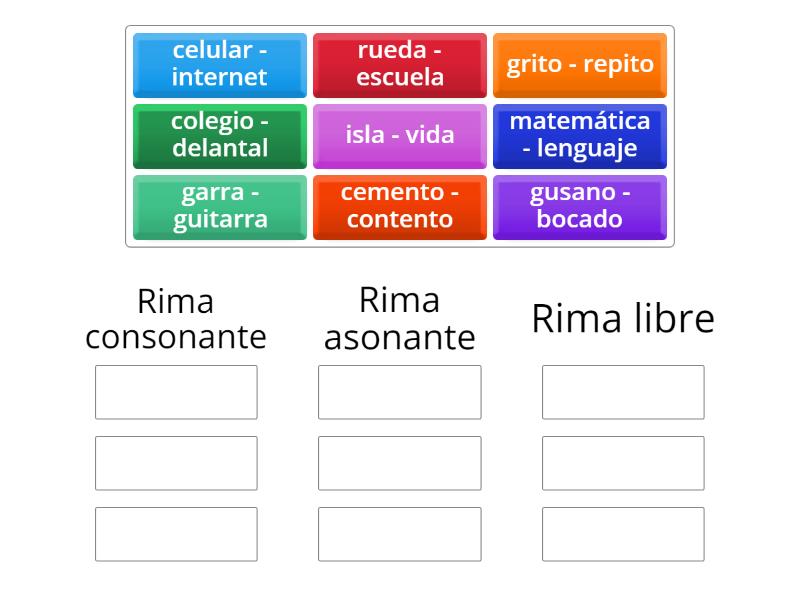Click the 'garra - guitarra' tile

(x=220, y=207)
